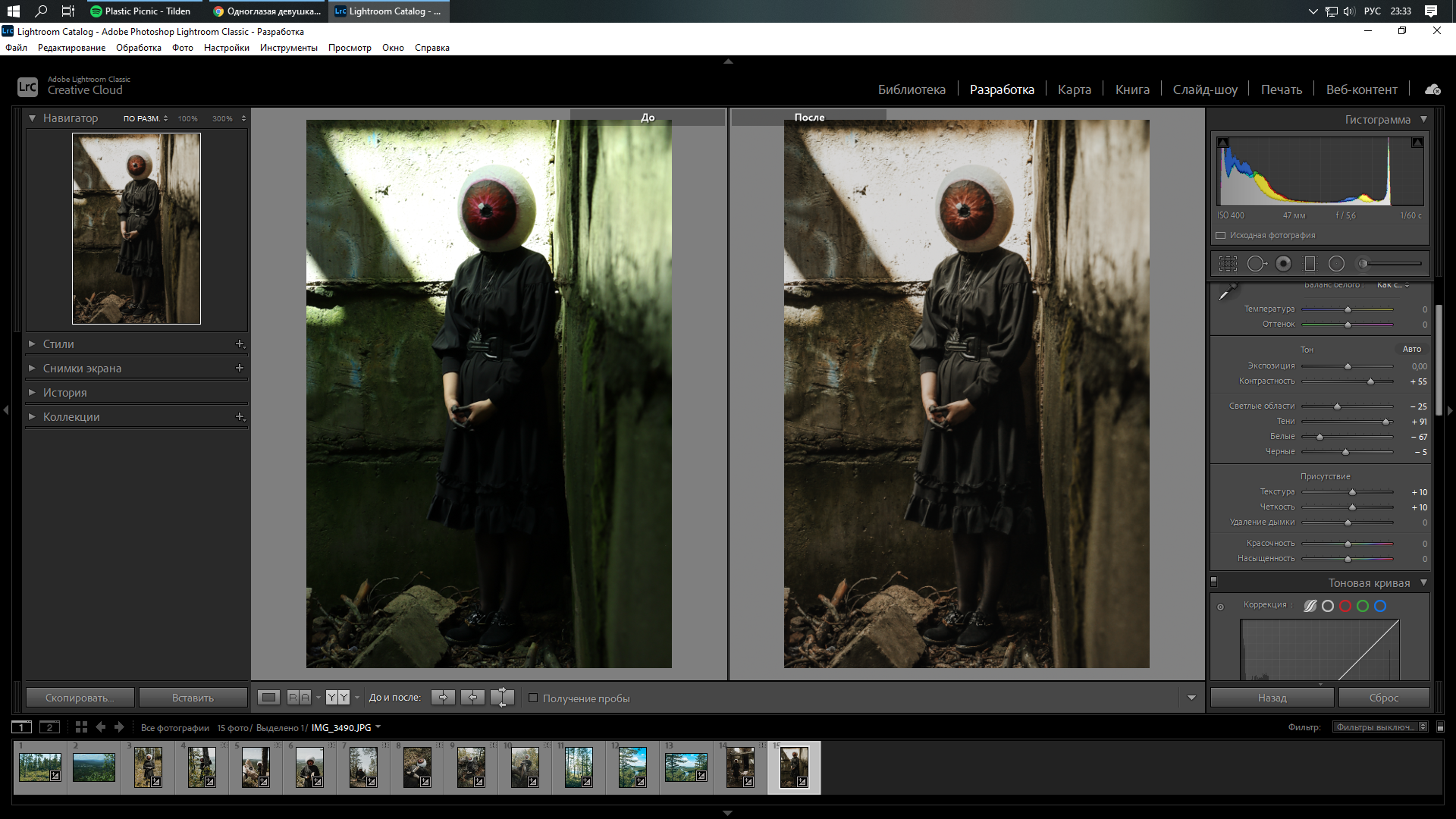Open the Creative Cloud sync status icon
This screenshot has height=819, width=1456.
pos(1432,89)
